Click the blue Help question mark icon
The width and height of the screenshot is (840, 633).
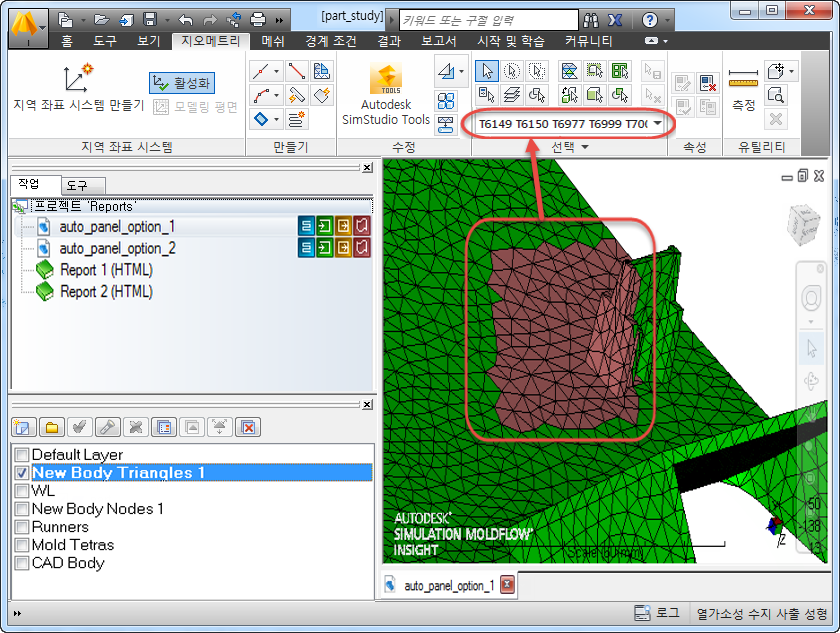(x=649, y=20)
